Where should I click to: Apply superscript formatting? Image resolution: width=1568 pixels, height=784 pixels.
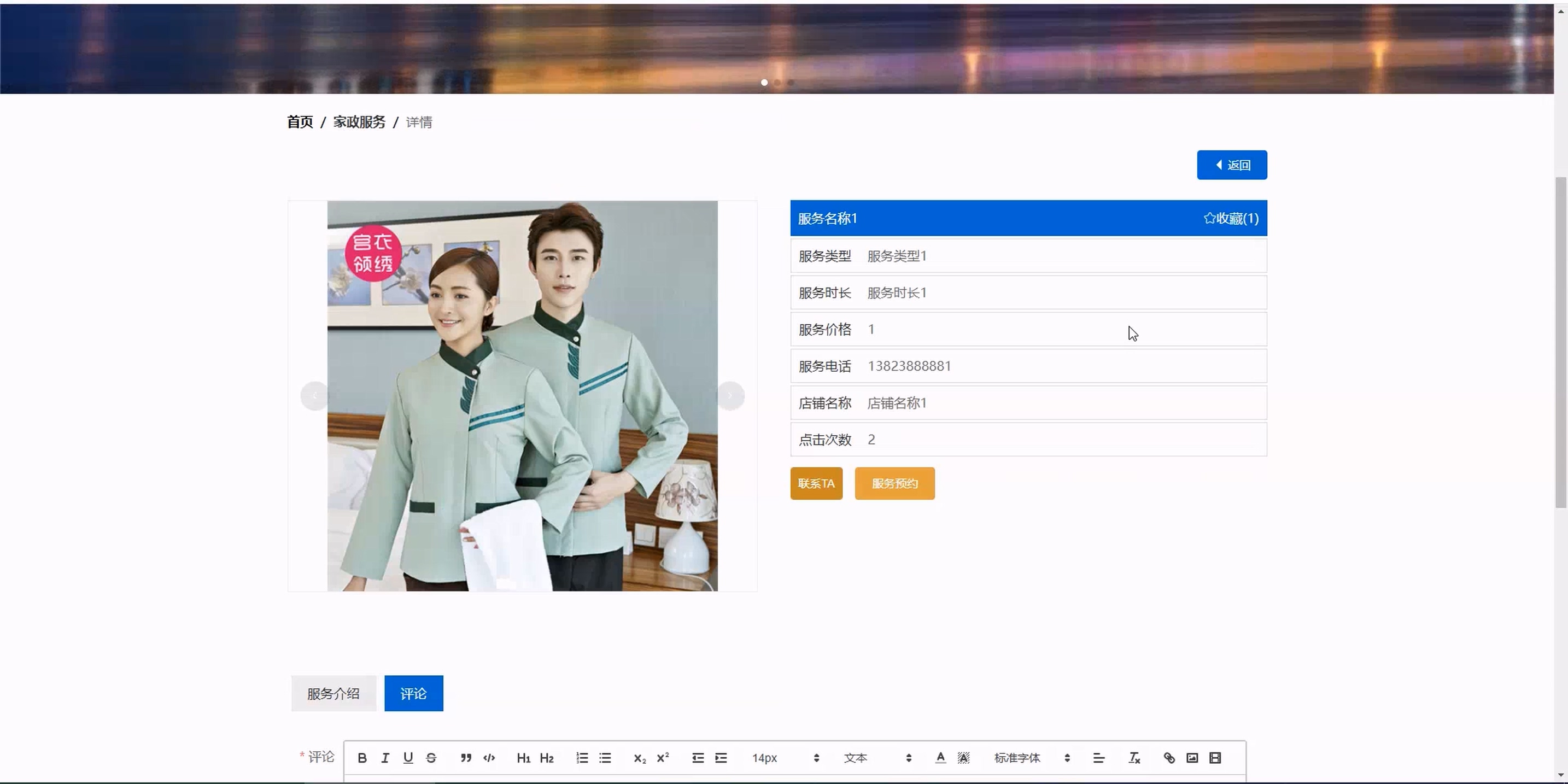[662, 758]
